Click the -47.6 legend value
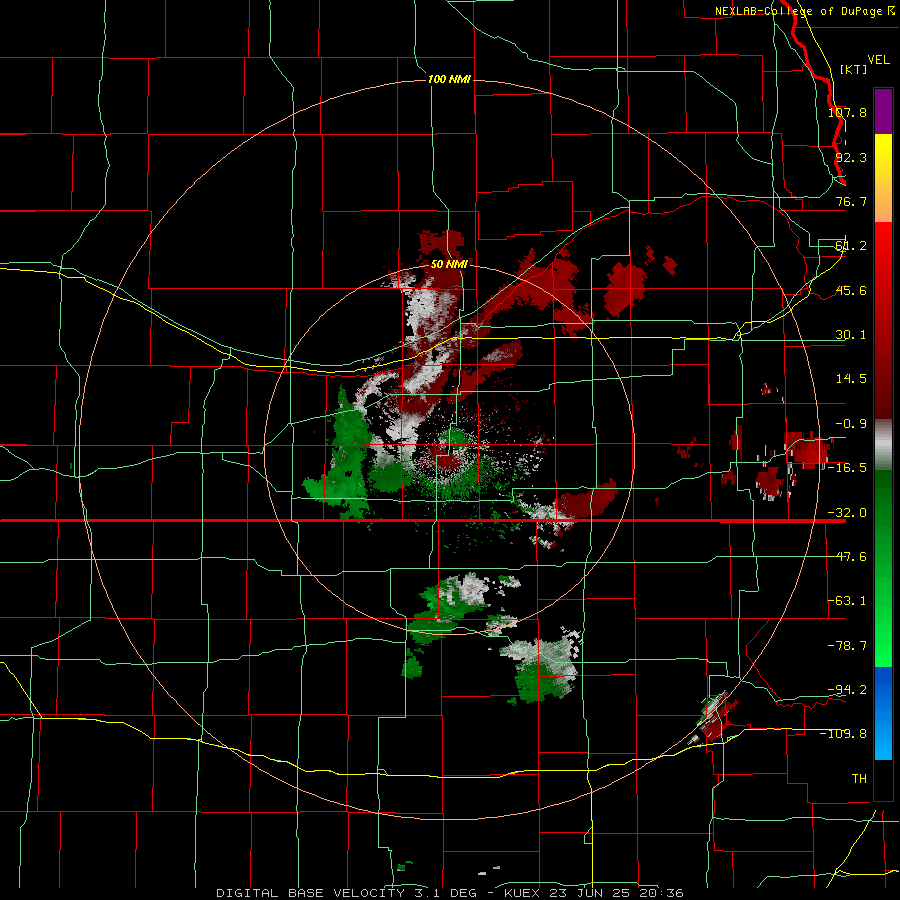 (x=847, y=557)
